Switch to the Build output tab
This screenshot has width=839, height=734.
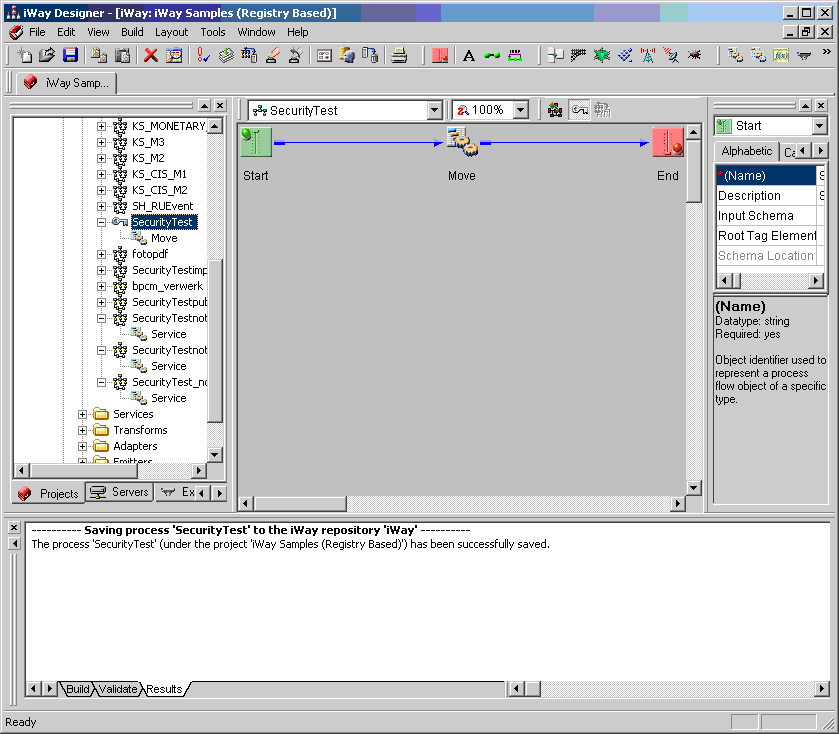click(x=78, y=689)
